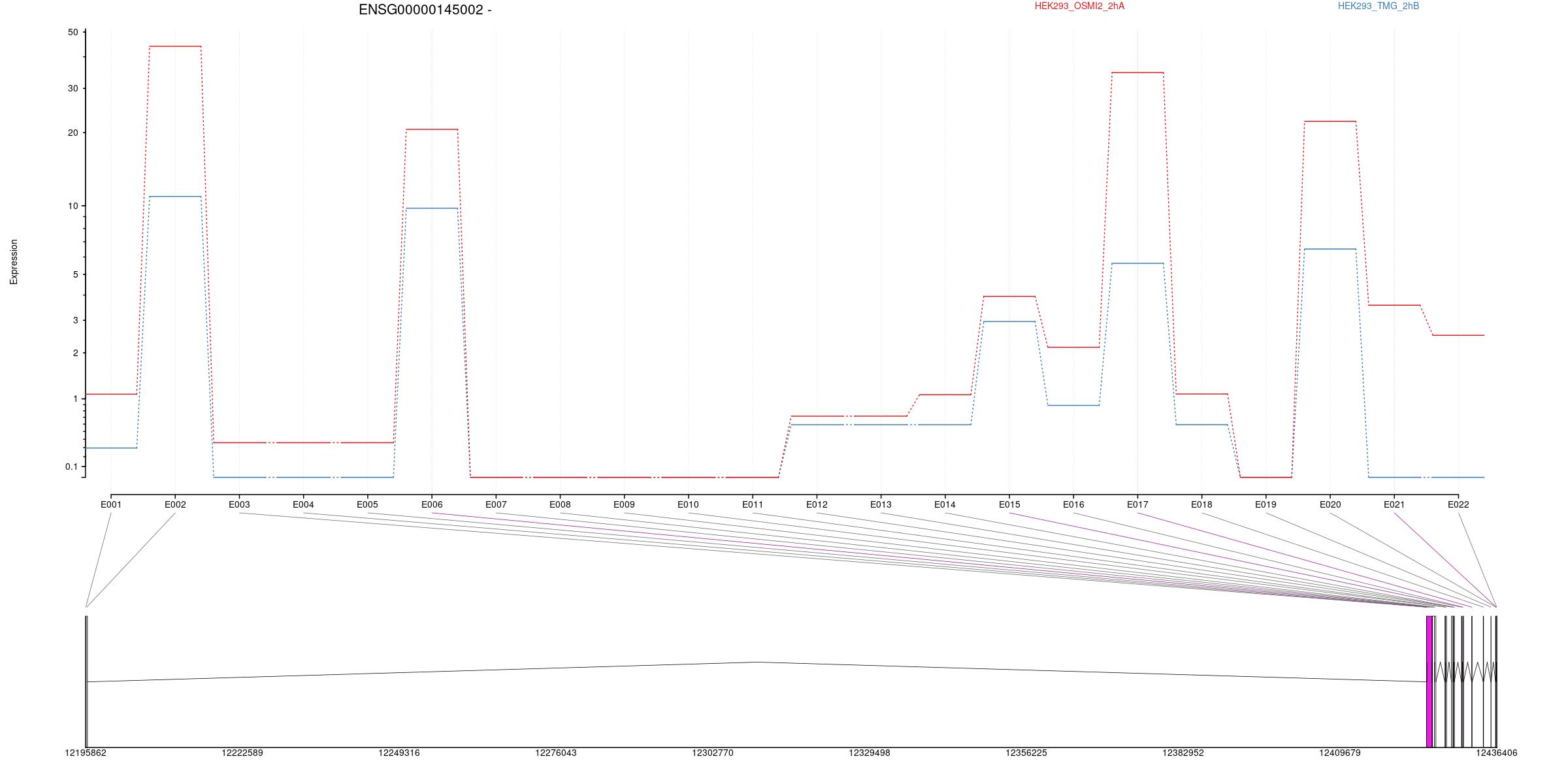
Task: Click y-axis tick value 3
Action: 75,320
